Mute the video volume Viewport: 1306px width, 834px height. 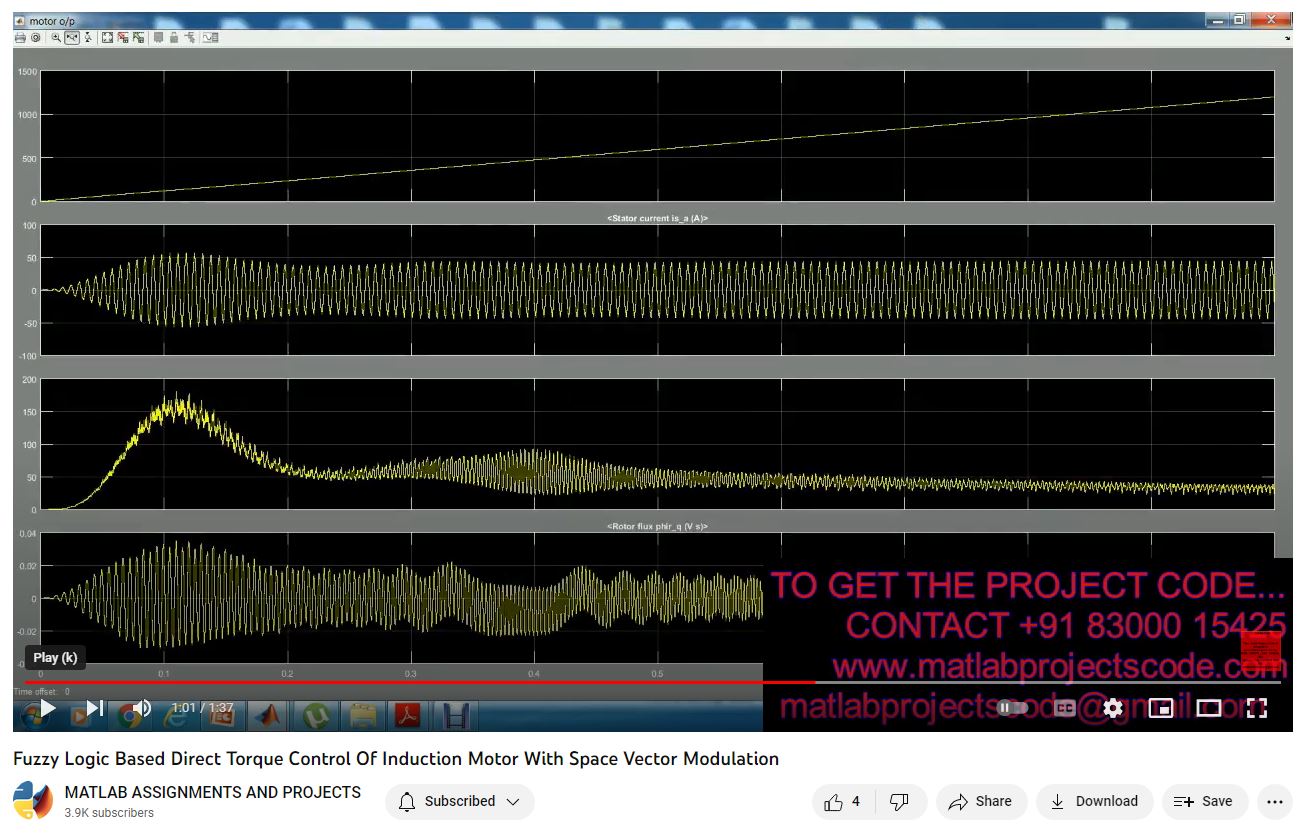click(141, 708)
